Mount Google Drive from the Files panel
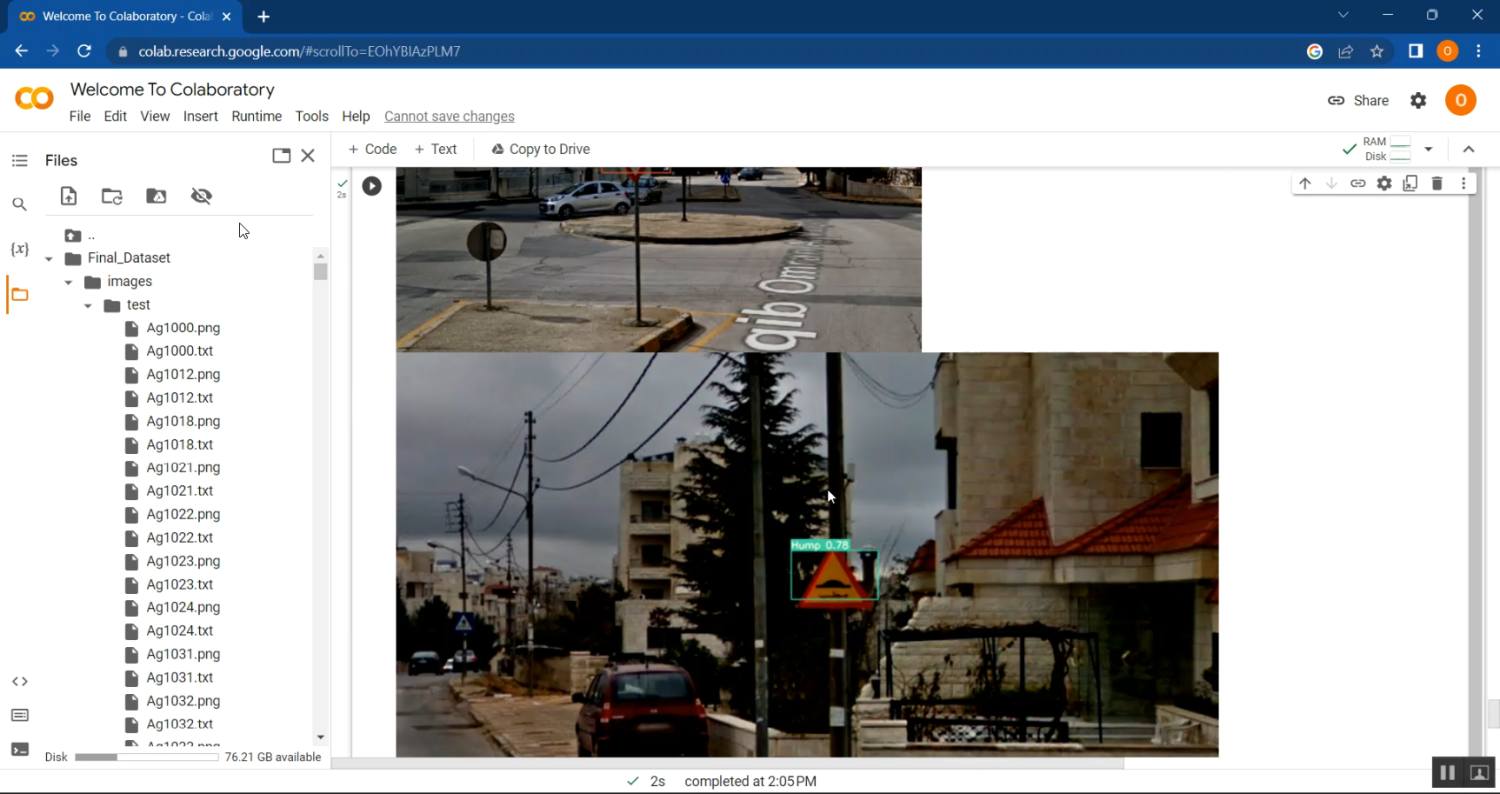This screenshot has height=794, width=1500. (156, 196)
